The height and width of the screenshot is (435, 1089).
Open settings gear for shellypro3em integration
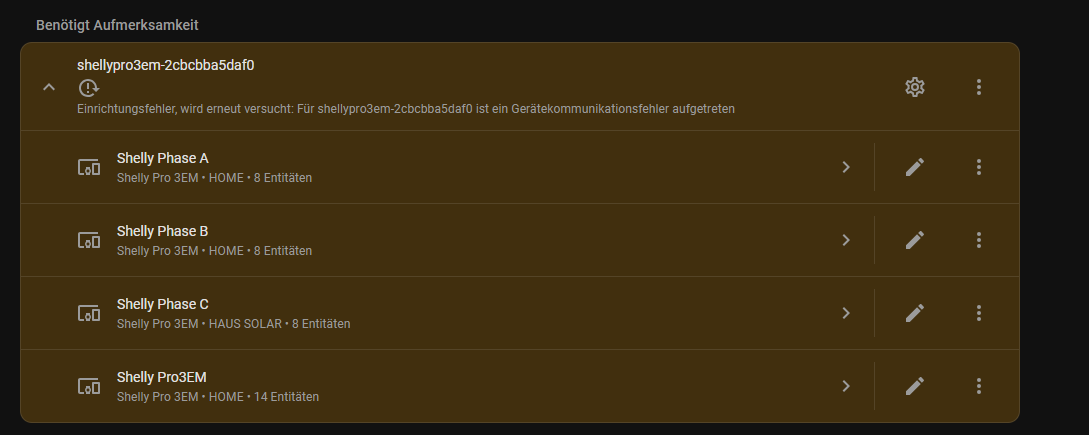(x=914, y=87)
